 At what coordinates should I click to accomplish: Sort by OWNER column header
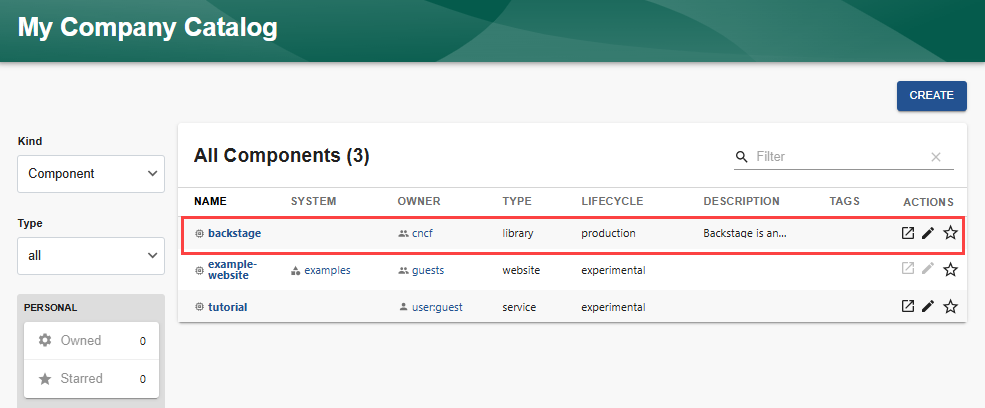[419, 201]
